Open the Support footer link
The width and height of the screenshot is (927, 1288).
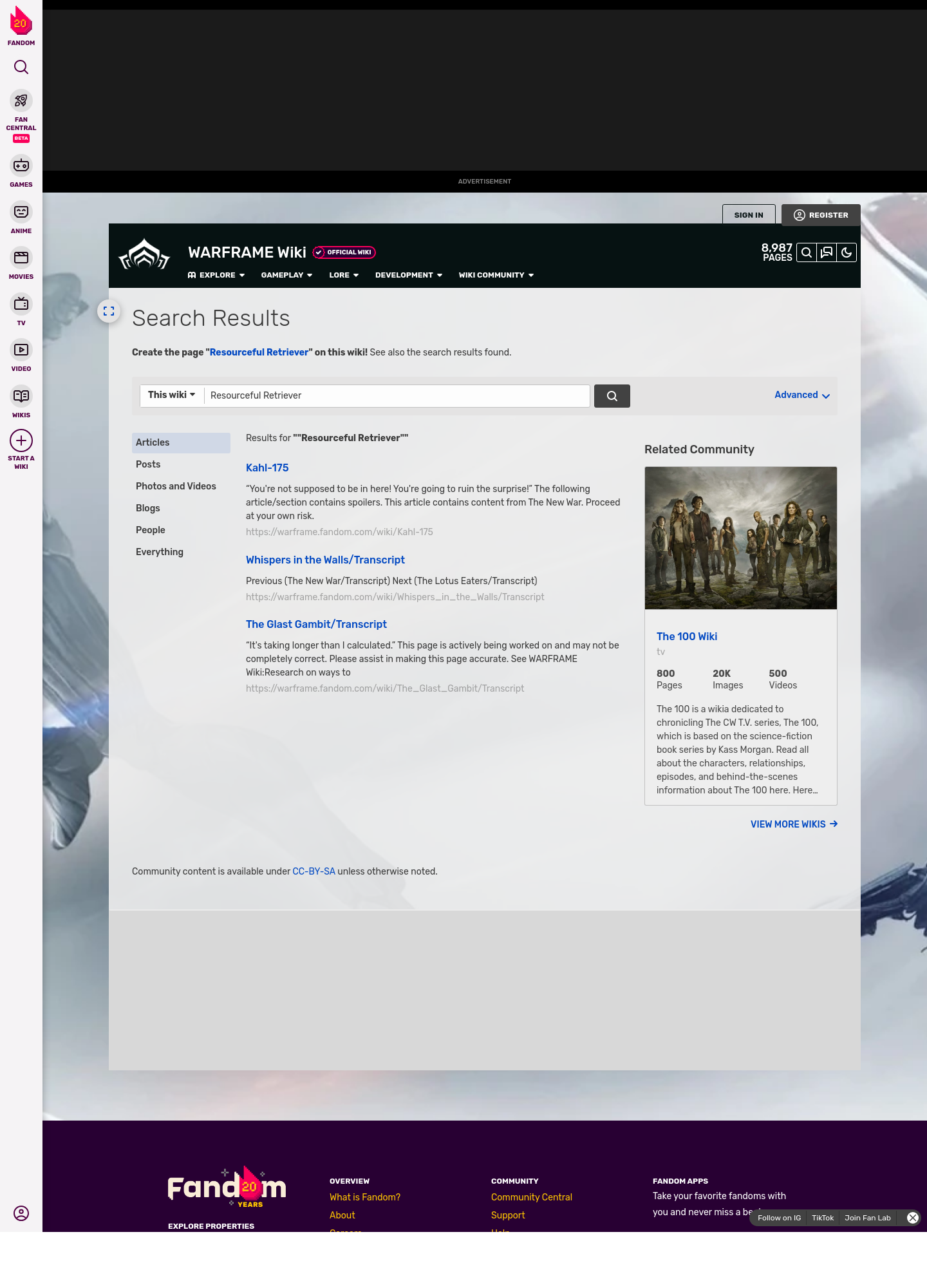pos(508,1215)
